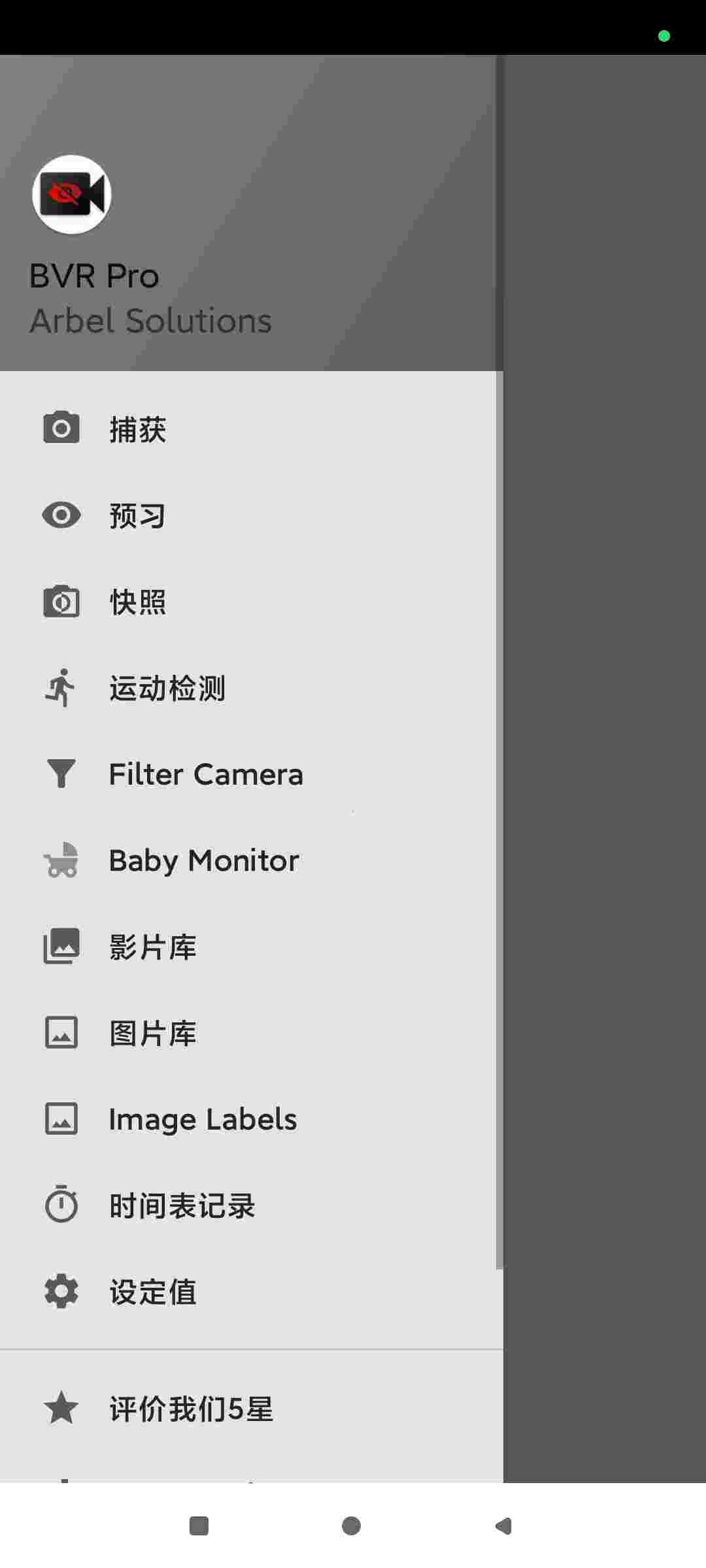Tap the gear icon for 设定值

coord(61,1291)
